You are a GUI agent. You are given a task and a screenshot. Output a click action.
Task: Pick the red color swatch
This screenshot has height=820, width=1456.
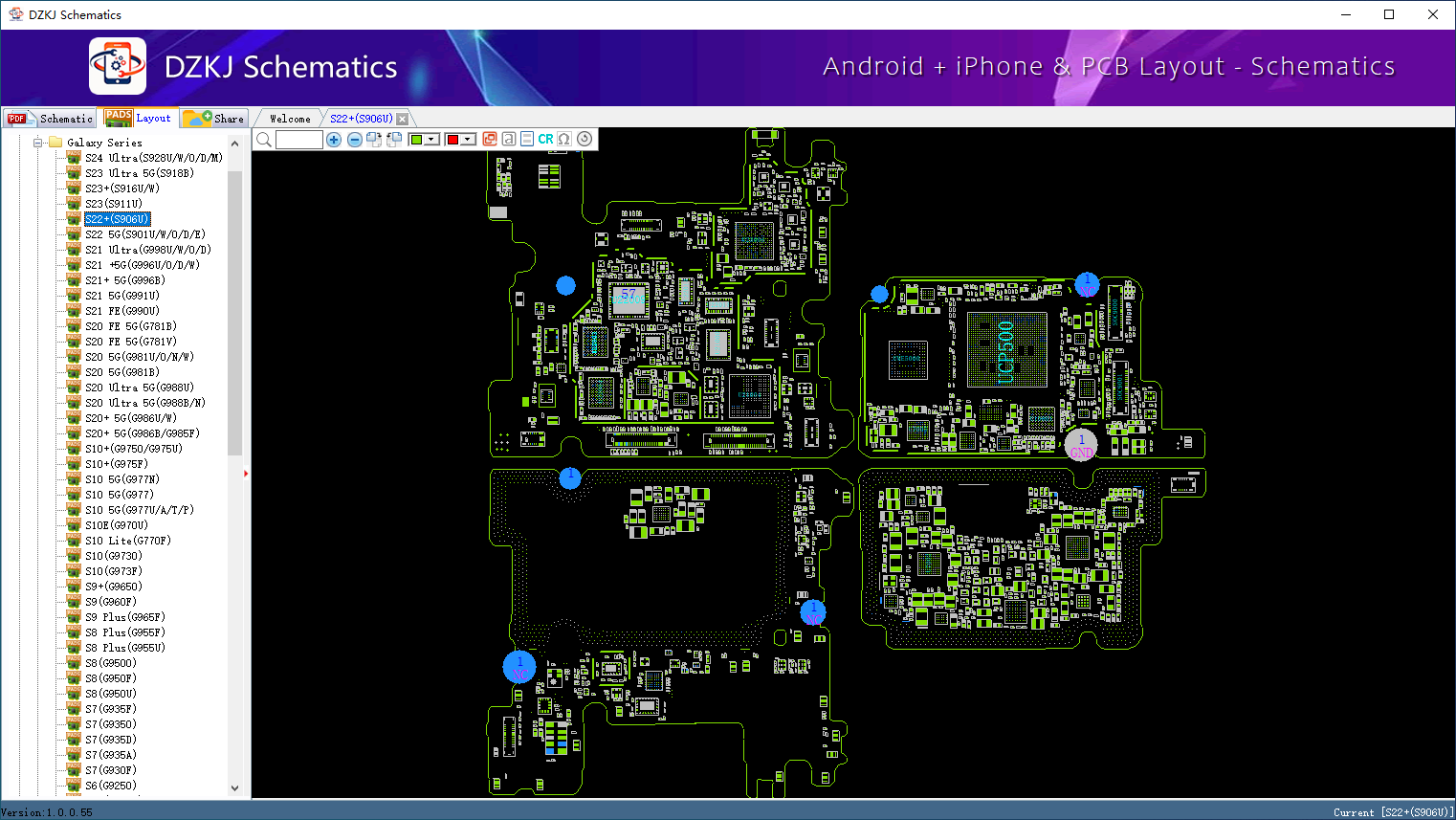(452, 140)
